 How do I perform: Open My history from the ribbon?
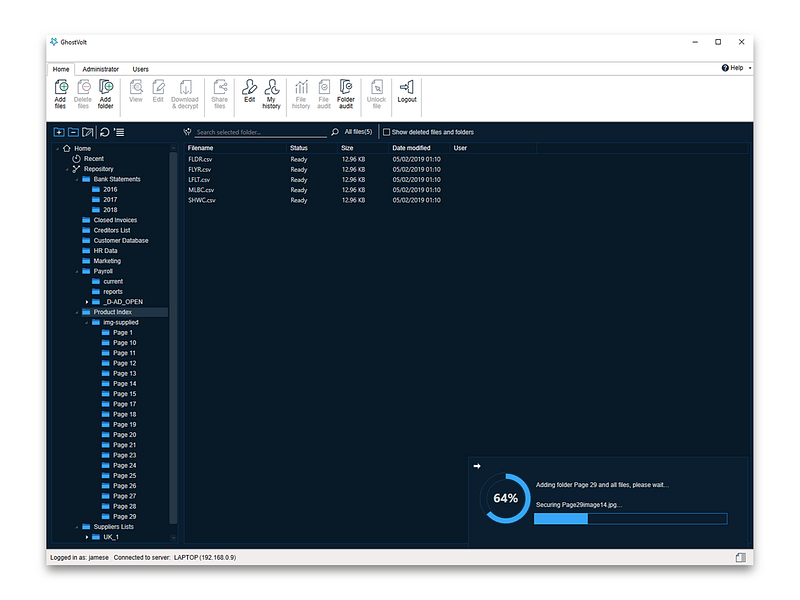(x=271, y=94)
